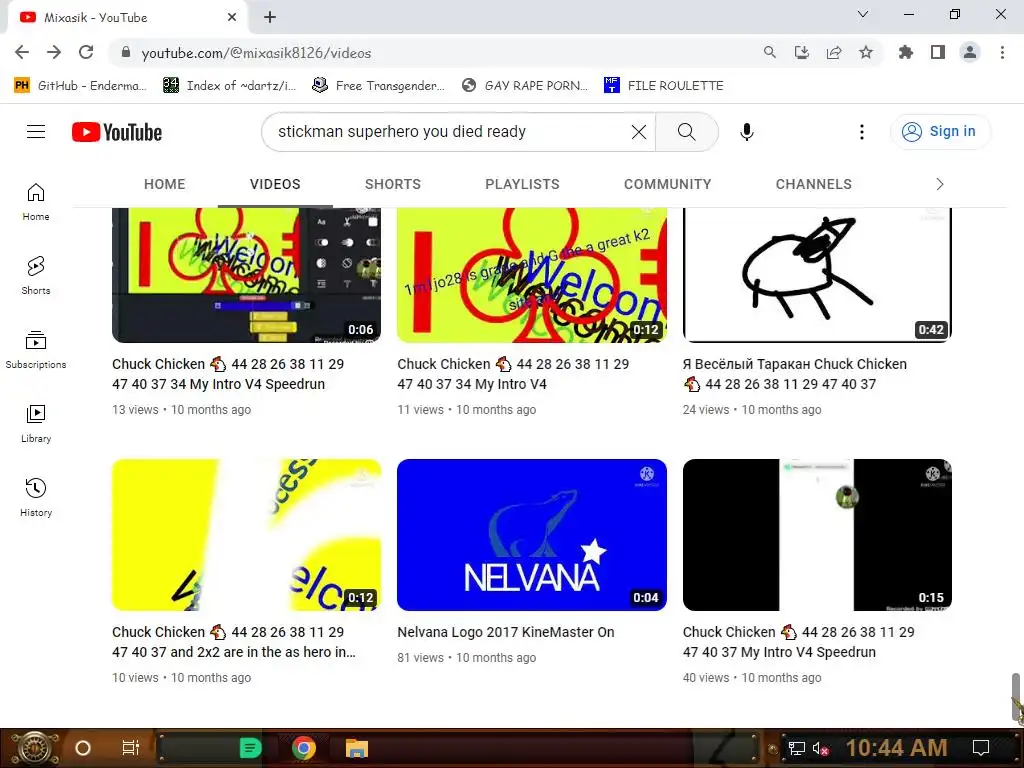The image size is (1024, 768).
Task: Open History in the sidebar
Action: [x=36, y=497]
